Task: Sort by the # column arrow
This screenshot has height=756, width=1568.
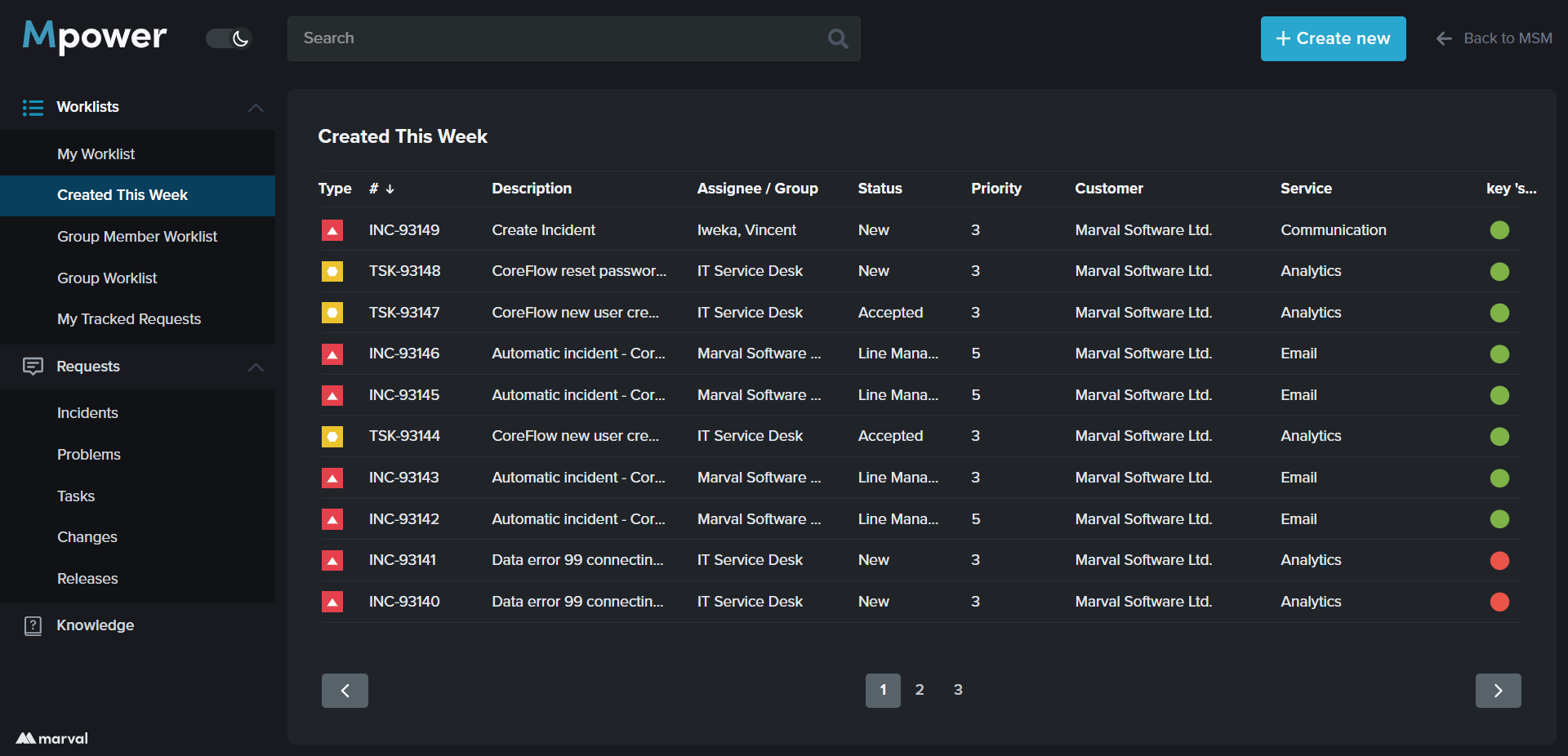Action: tap(390, 189)
